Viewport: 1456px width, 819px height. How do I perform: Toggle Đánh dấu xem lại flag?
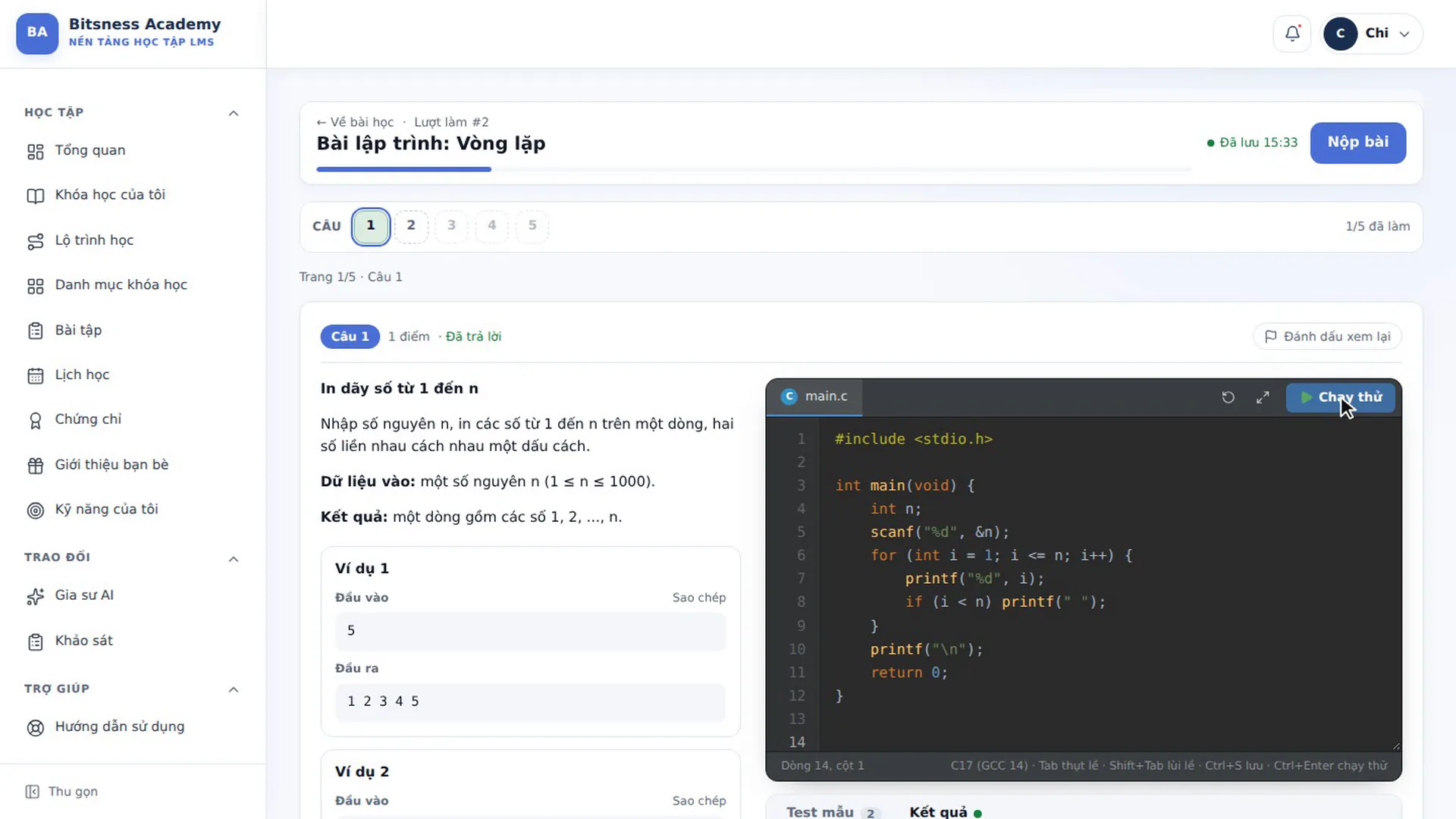1327,337
